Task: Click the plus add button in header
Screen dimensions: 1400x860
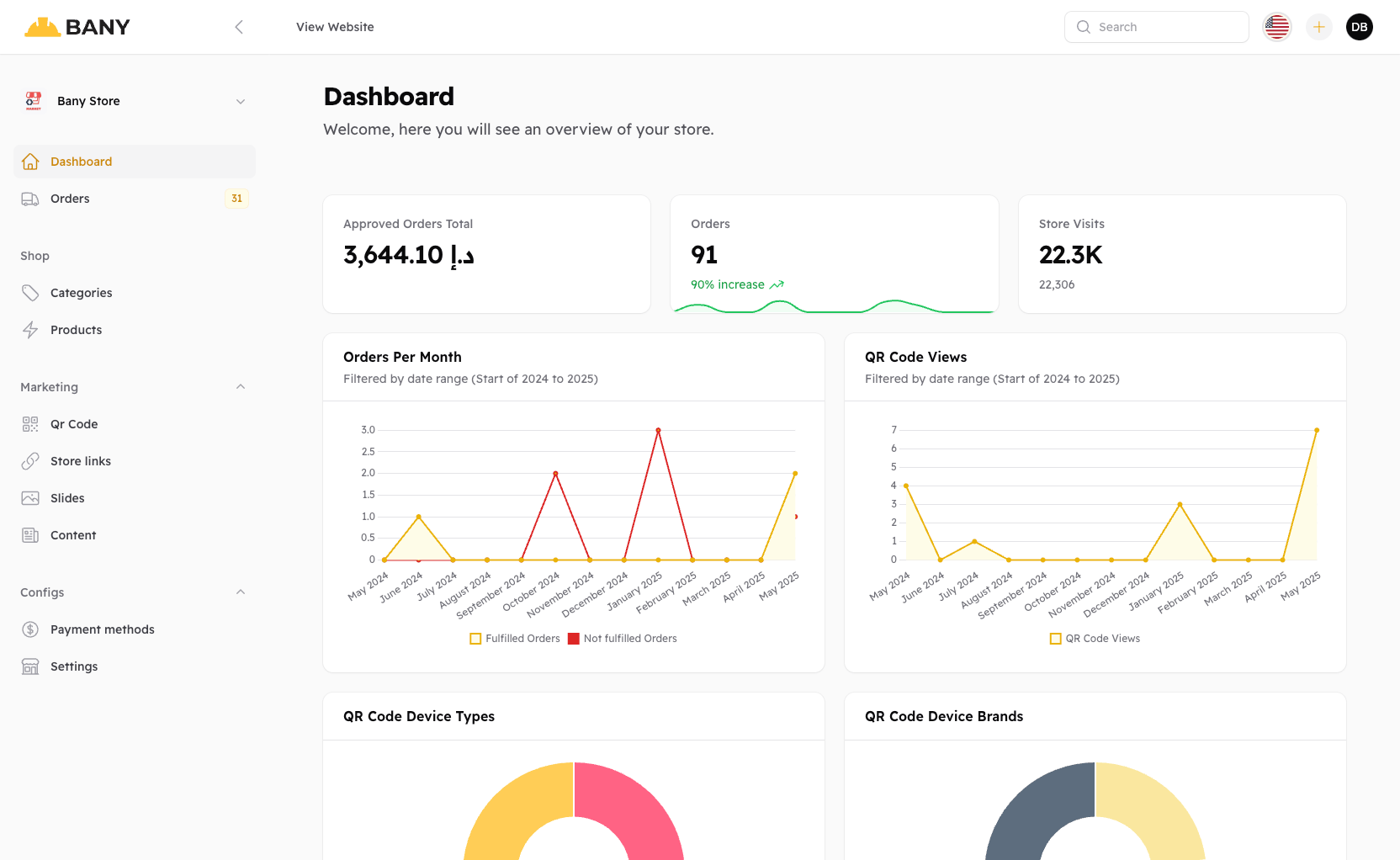Action: tap(1319, 27)
